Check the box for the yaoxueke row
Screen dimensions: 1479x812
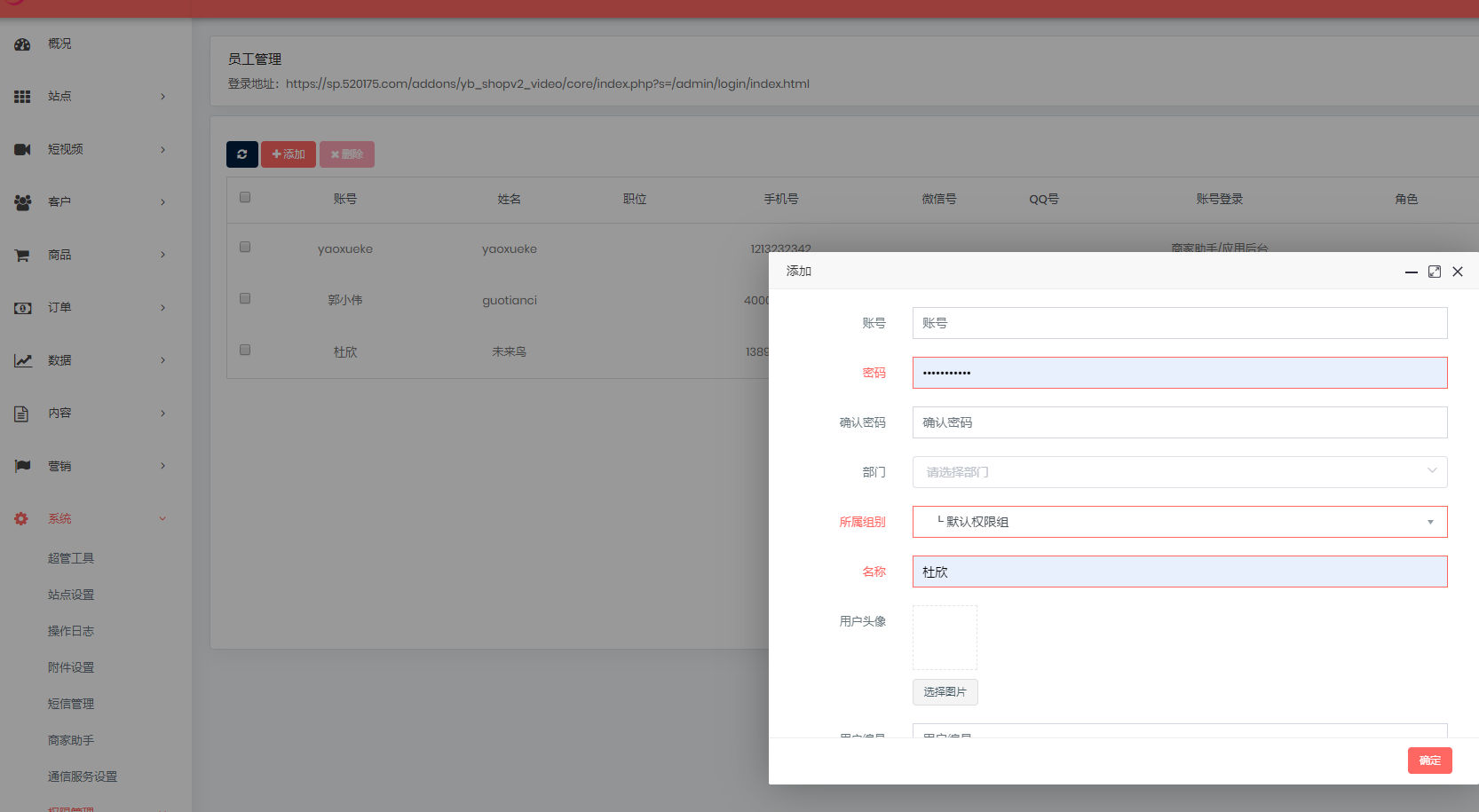pyautogui.click(x=245, y=247)
